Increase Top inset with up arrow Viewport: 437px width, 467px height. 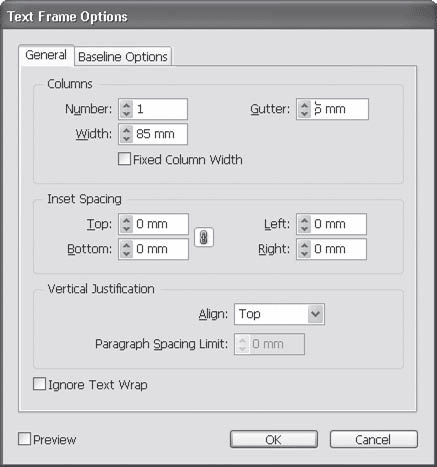coord(126,220)
